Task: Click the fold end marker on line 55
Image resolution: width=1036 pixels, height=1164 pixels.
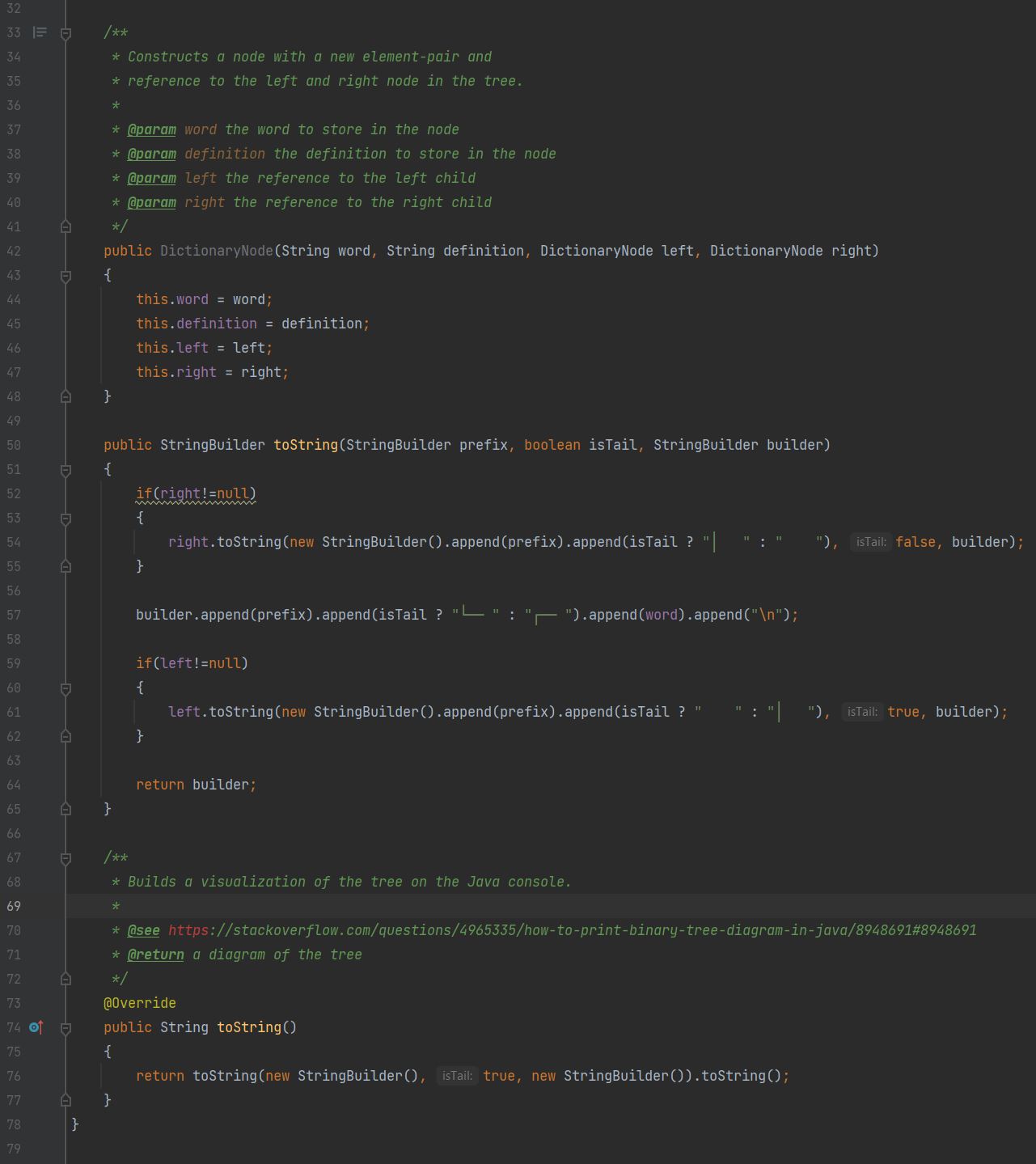Action: pyautogui.click(x=66, y=566)
